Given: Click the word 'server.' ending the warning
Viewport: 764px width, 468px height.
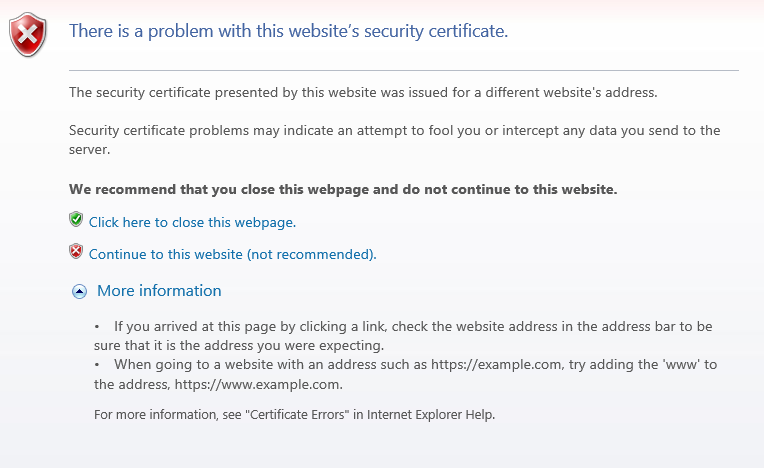Looking at the screenshot, I should [90, 150].
